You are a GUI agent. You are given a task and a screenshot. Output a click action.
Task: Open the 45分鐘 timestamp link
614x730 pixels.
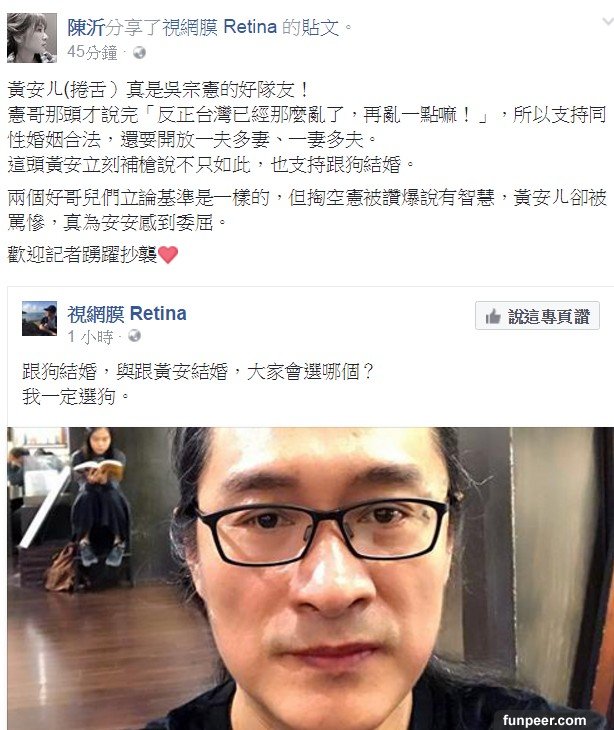click(x=92, y=52)
